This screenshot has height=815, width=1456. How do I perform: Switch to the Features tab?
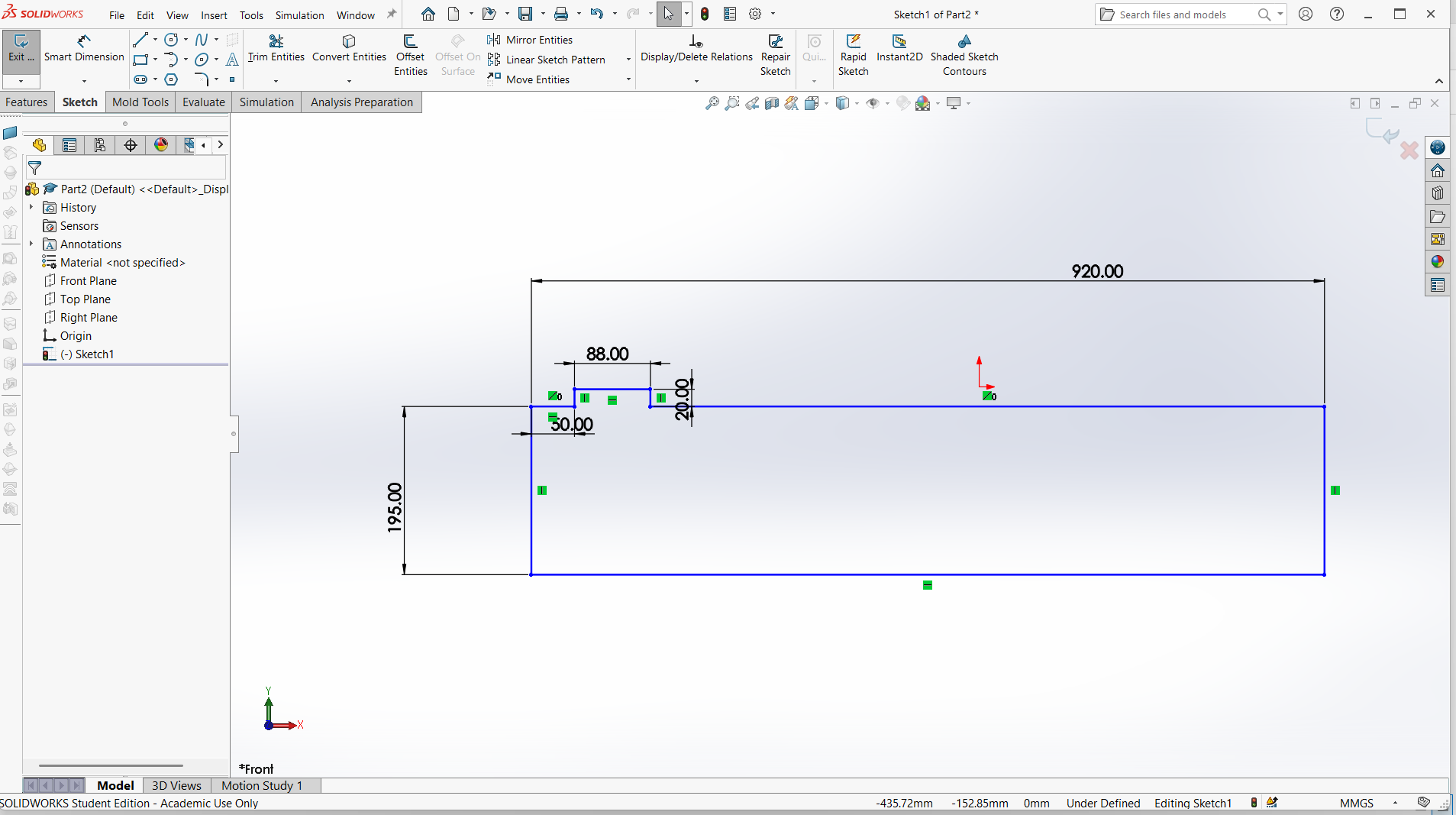[x=27, y=102]
